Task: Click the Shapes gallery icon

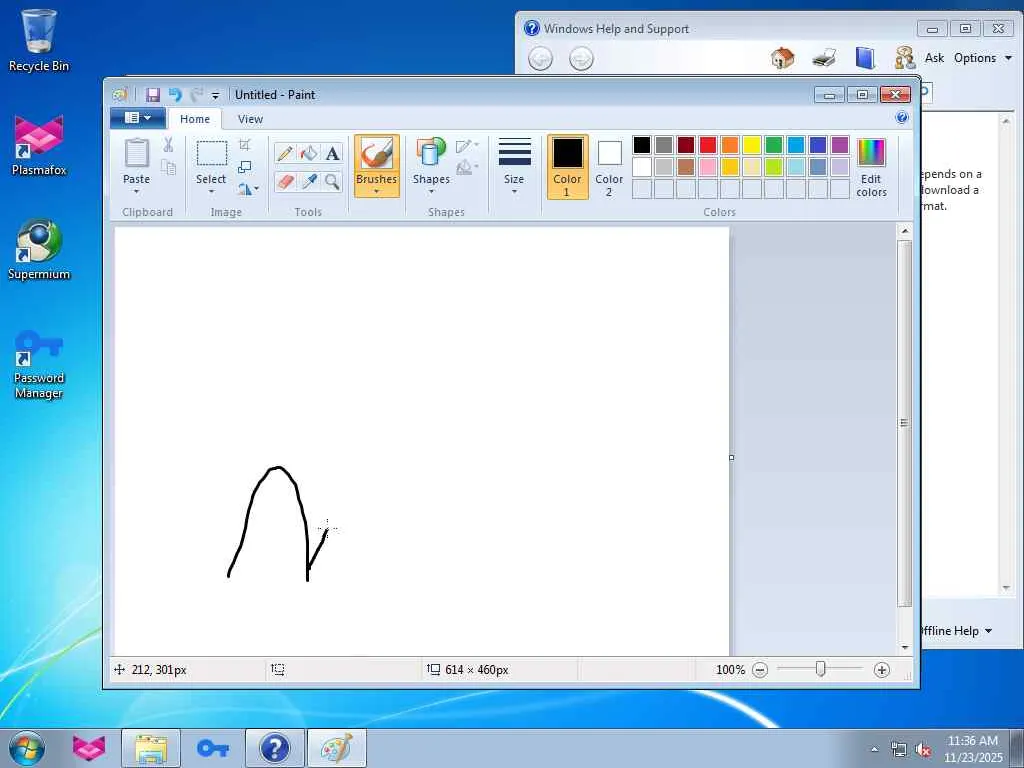Action: [x=431, y=152]
